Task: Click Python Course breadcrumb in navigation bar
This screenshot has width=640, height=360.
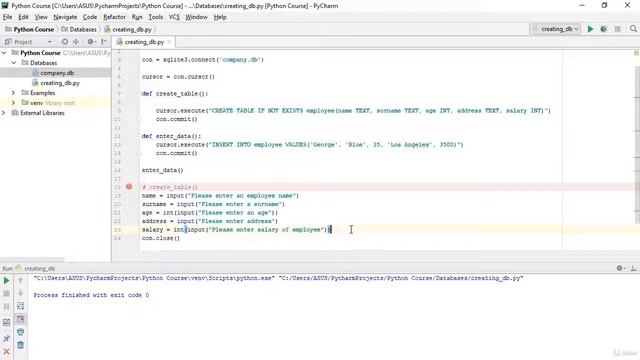Action: click(29, 29)
